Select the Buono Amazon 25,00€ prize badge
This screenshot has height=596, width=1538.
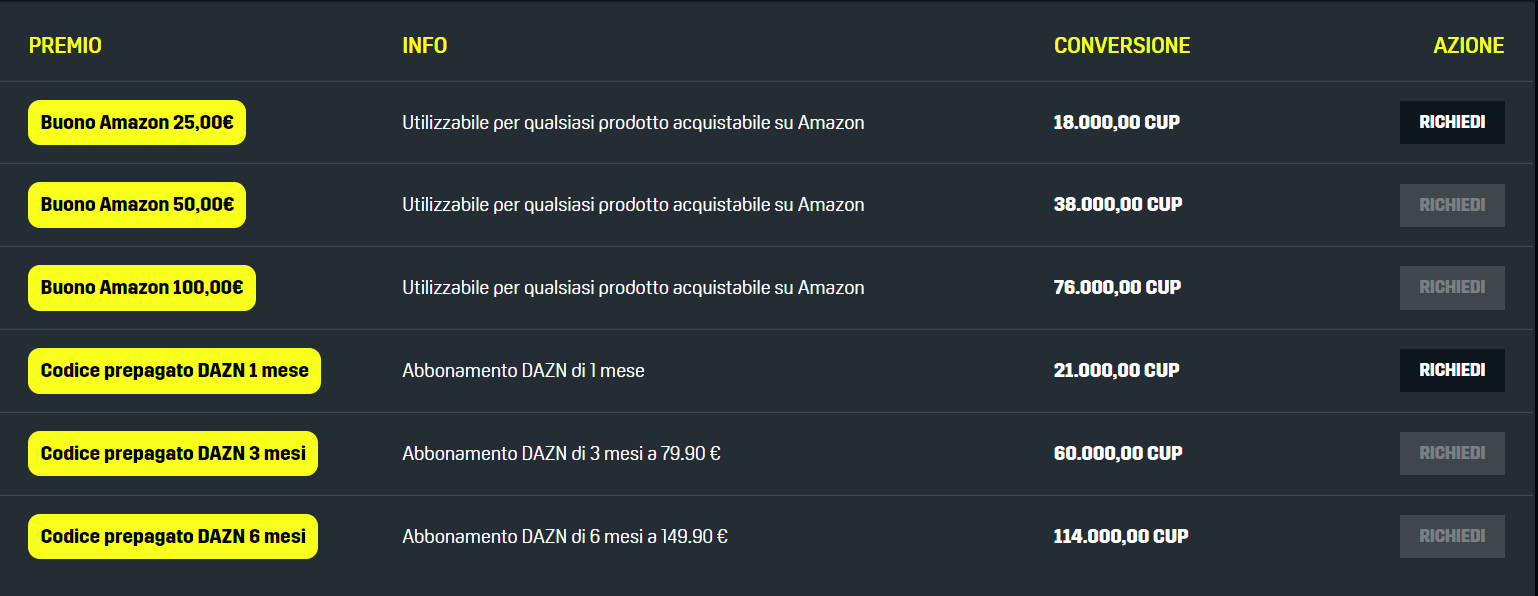tap(136, 122)
